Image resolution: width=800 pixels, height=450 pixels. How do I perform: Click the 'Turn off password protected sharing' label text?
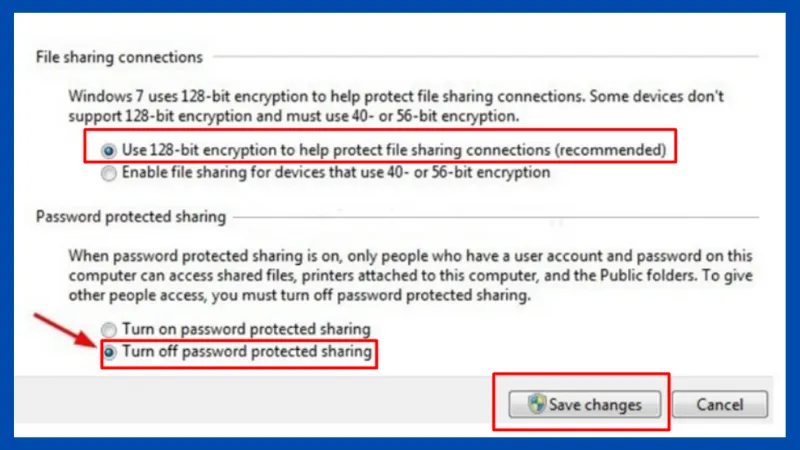pos(245,351)
